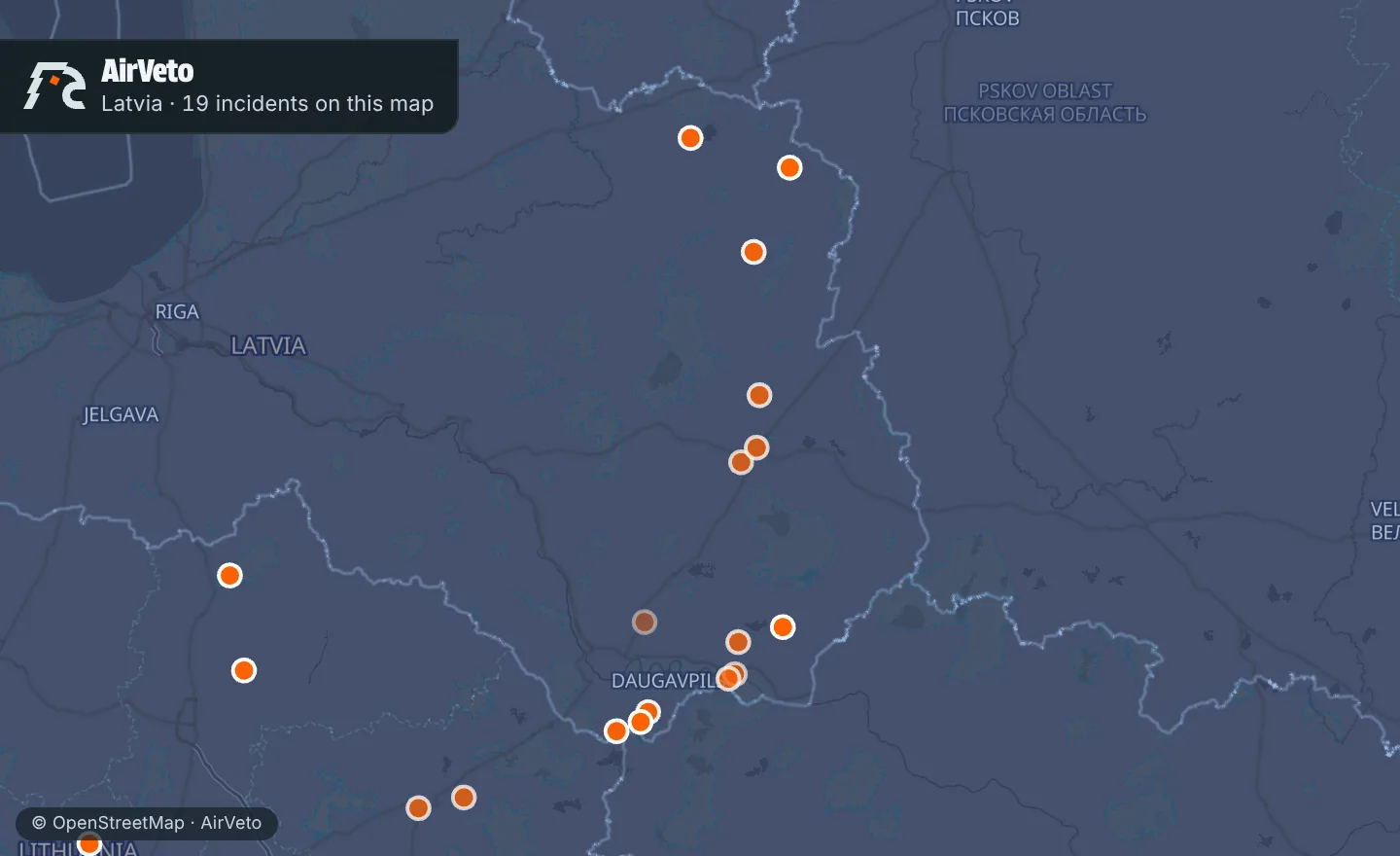Select the bright marker south of the two northern markers
The width and height of the screenshot is (1400, 856).
(753, 252)
